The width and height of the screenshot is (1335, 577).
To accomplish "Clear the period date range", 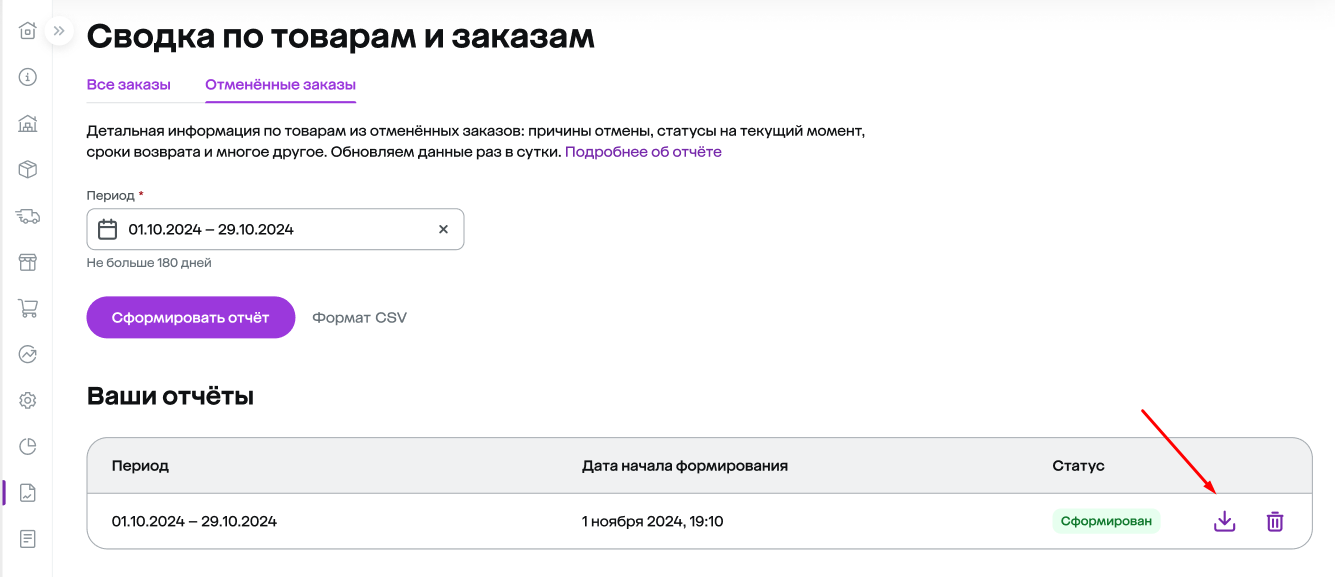I will [x=443, y=229].
